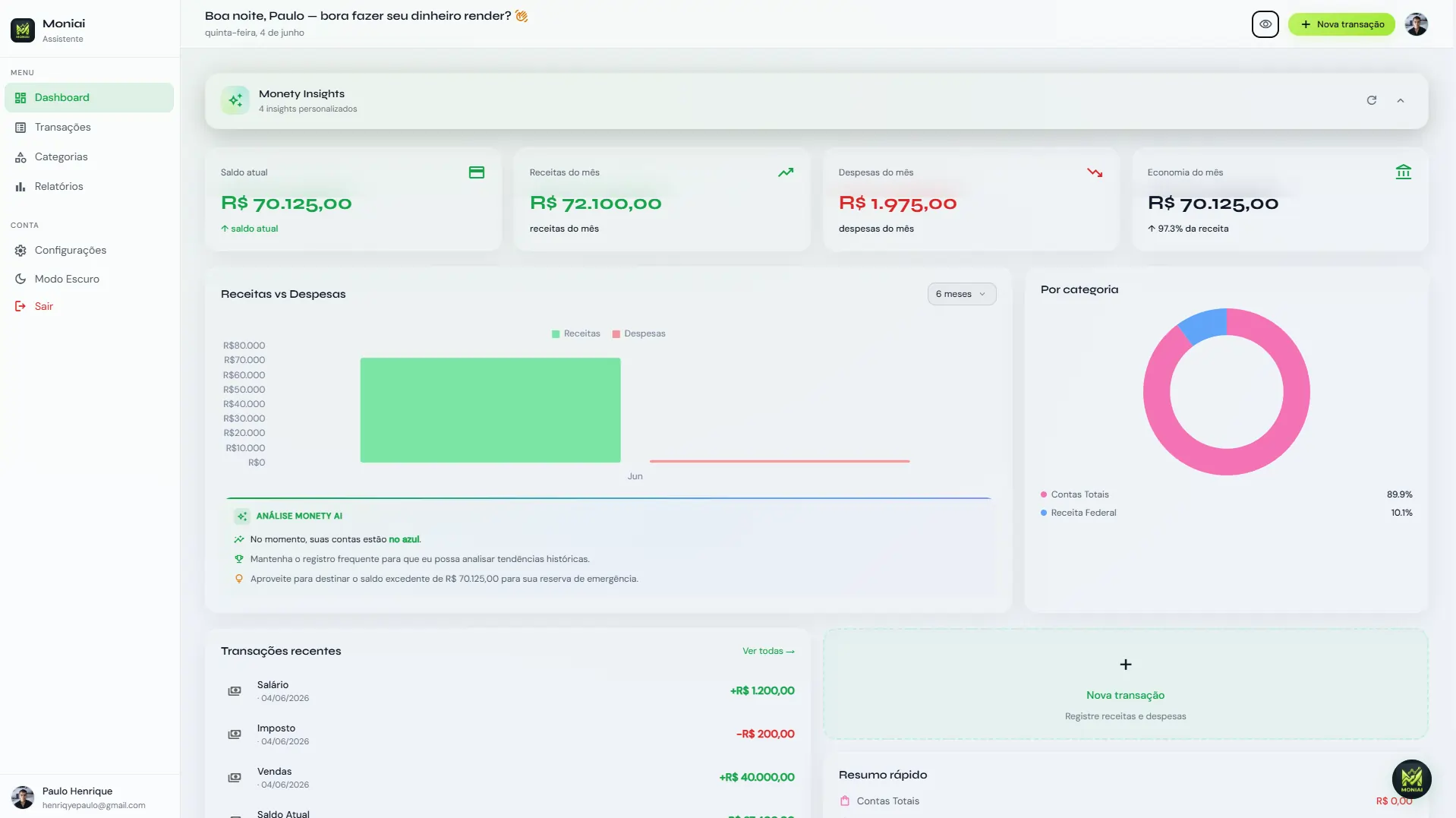The height and width of the screenshot is (818, 1456).
Task: Open the 6 meses period dropdown
Action: click(x=961, y=294)
